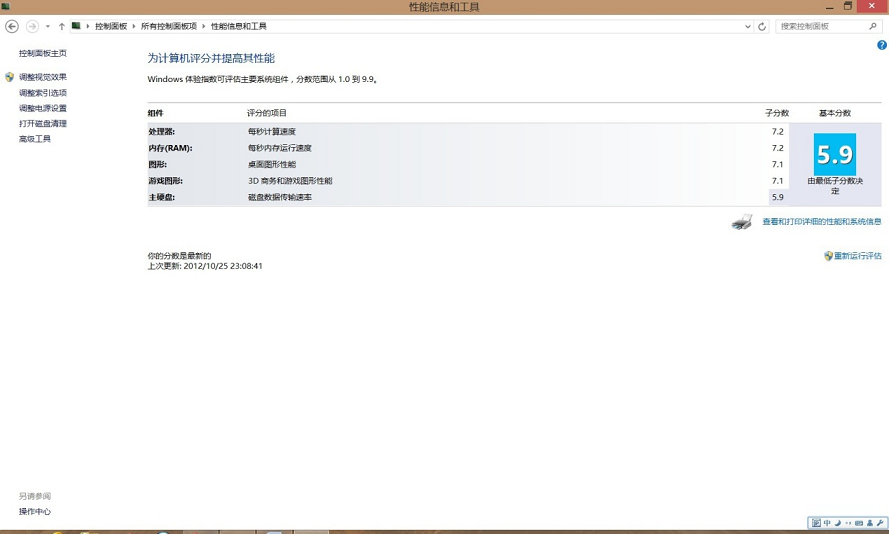Click IME bar input mode icon

(816, 523)
